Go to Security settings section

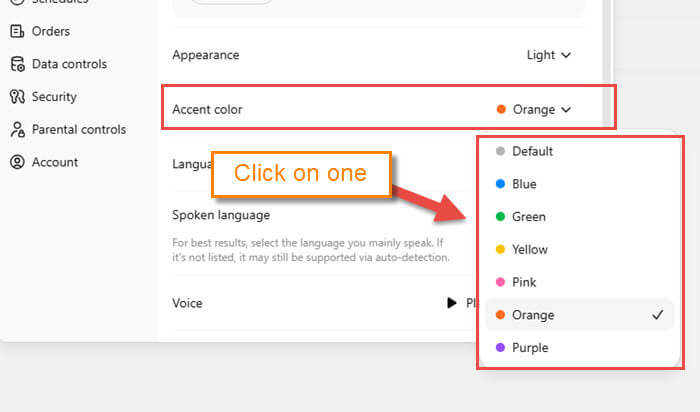54,97
